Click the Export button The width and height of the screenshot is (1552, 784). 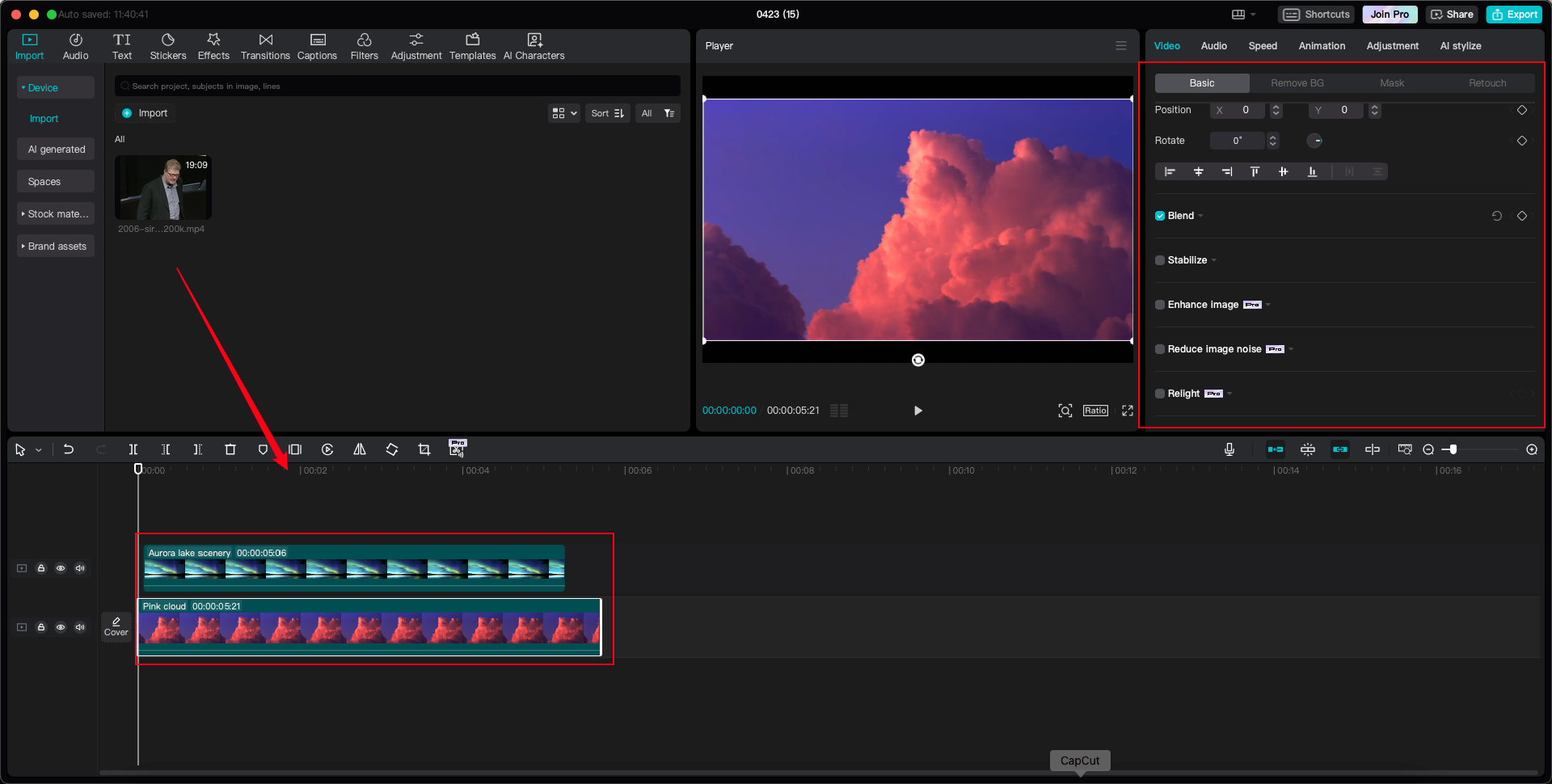point(1513,14)
